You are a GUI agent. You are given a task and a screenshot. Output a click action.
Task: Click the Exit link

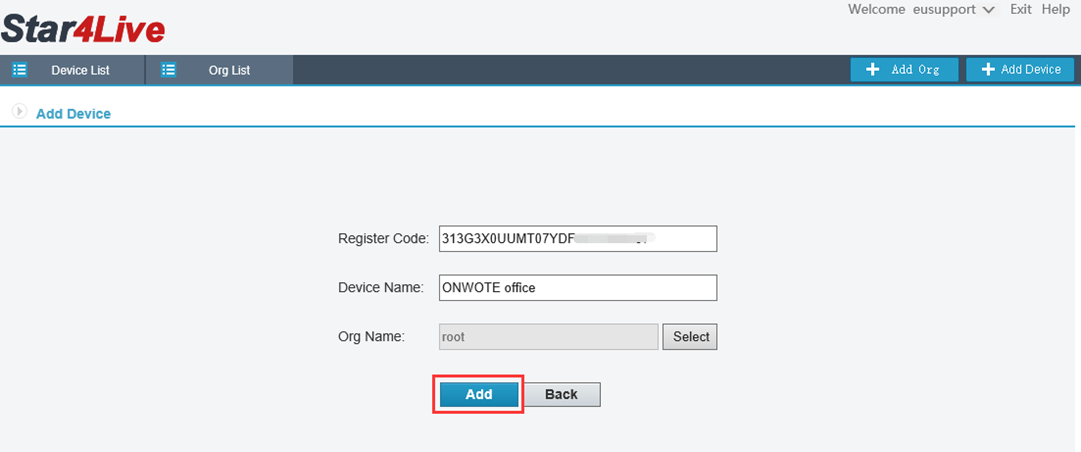[1020, 9]
